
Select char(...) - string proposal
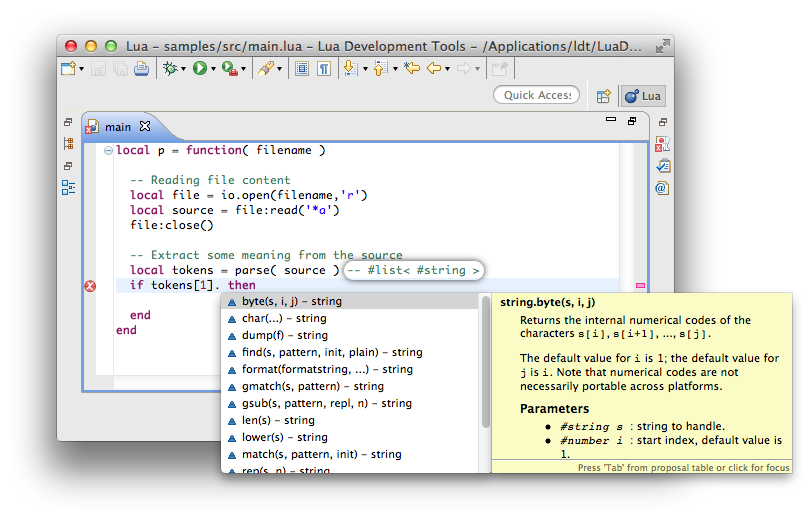[351, 319]
